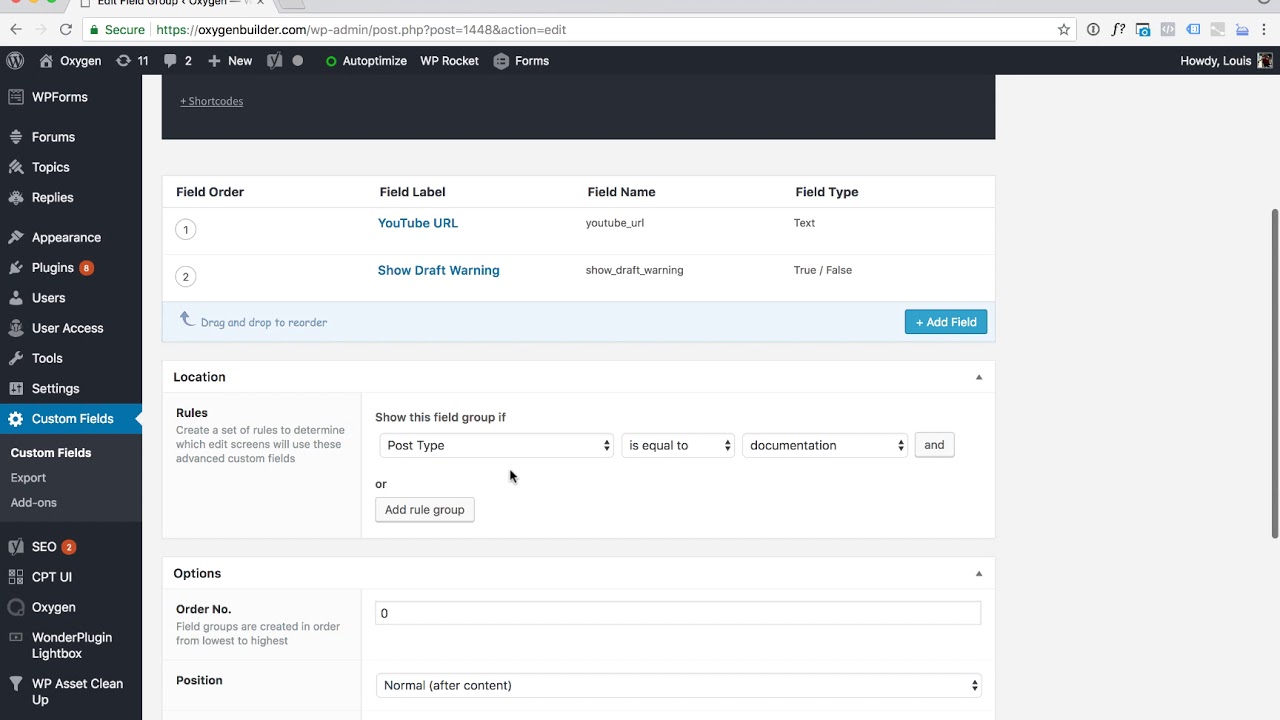Click the Tools wrench icon
The image size is (1280, 720).
[x=15, y=358]
